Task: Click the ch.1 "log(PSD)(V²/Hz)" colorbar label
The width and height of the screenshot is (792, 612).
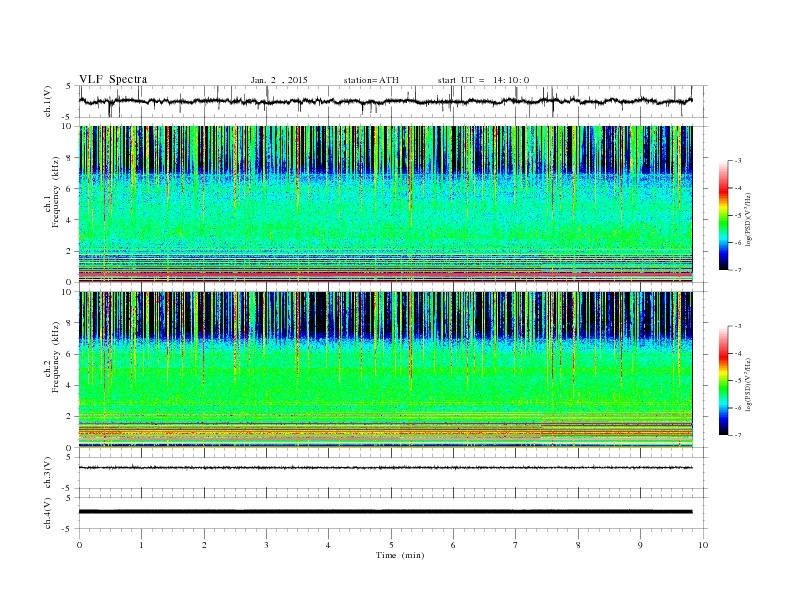Action: click(x=749, y=220)
